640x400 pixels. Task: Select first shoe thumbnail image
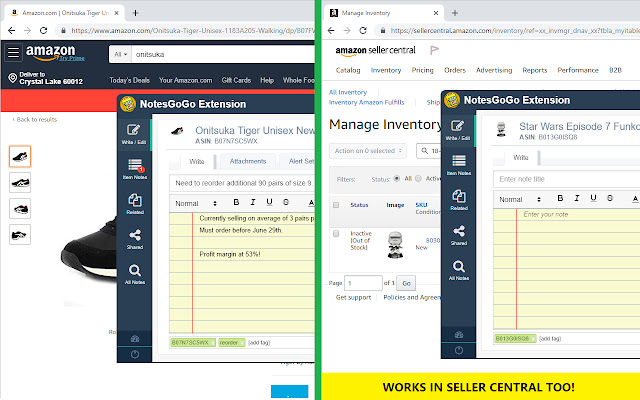[x=20, y=156]
